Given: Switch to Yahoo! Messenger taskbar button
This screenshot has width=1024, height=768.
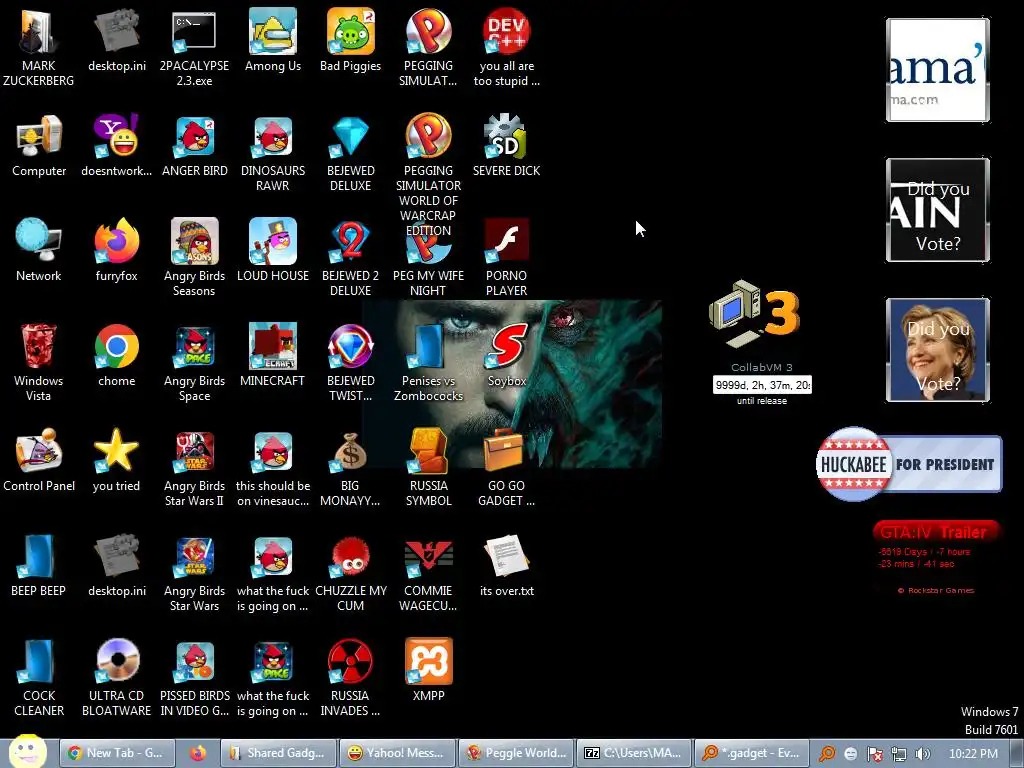Looking at the screenshot, I should [397, 753].
